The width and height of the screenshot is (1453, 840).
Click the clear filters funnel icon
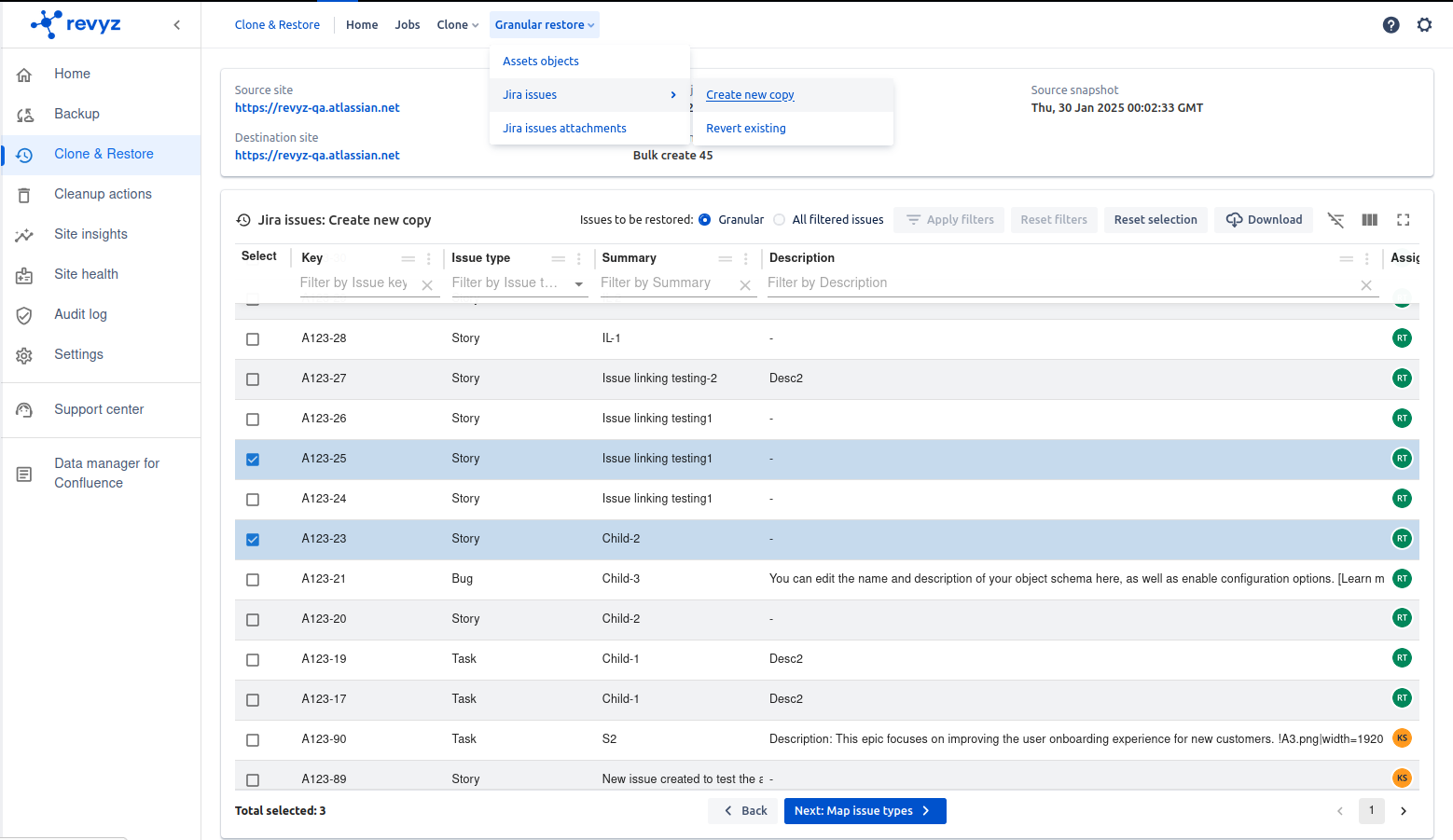coord(1335,220)
